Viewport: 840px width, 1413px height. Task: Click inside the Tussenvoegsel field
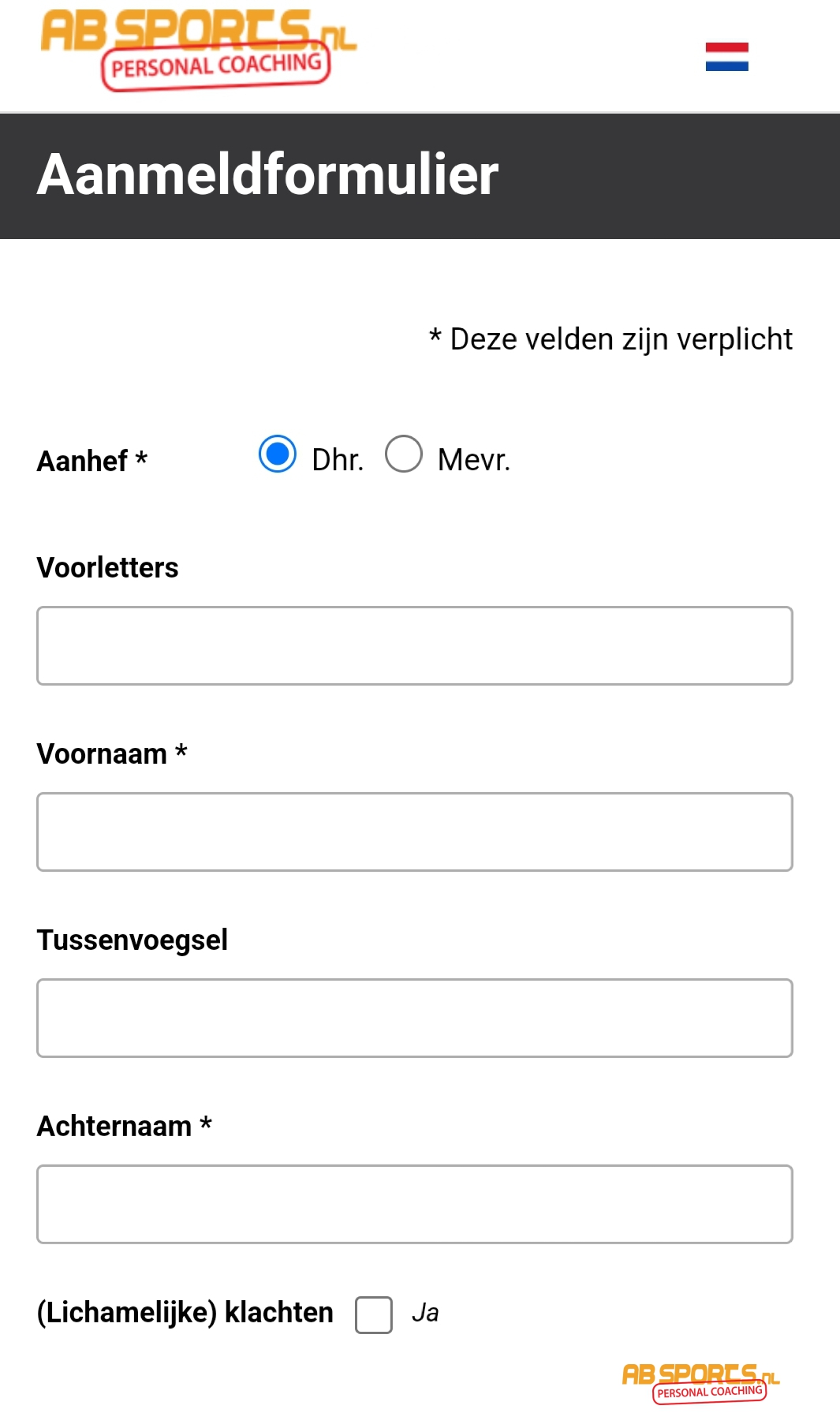tap(415, 1019)
